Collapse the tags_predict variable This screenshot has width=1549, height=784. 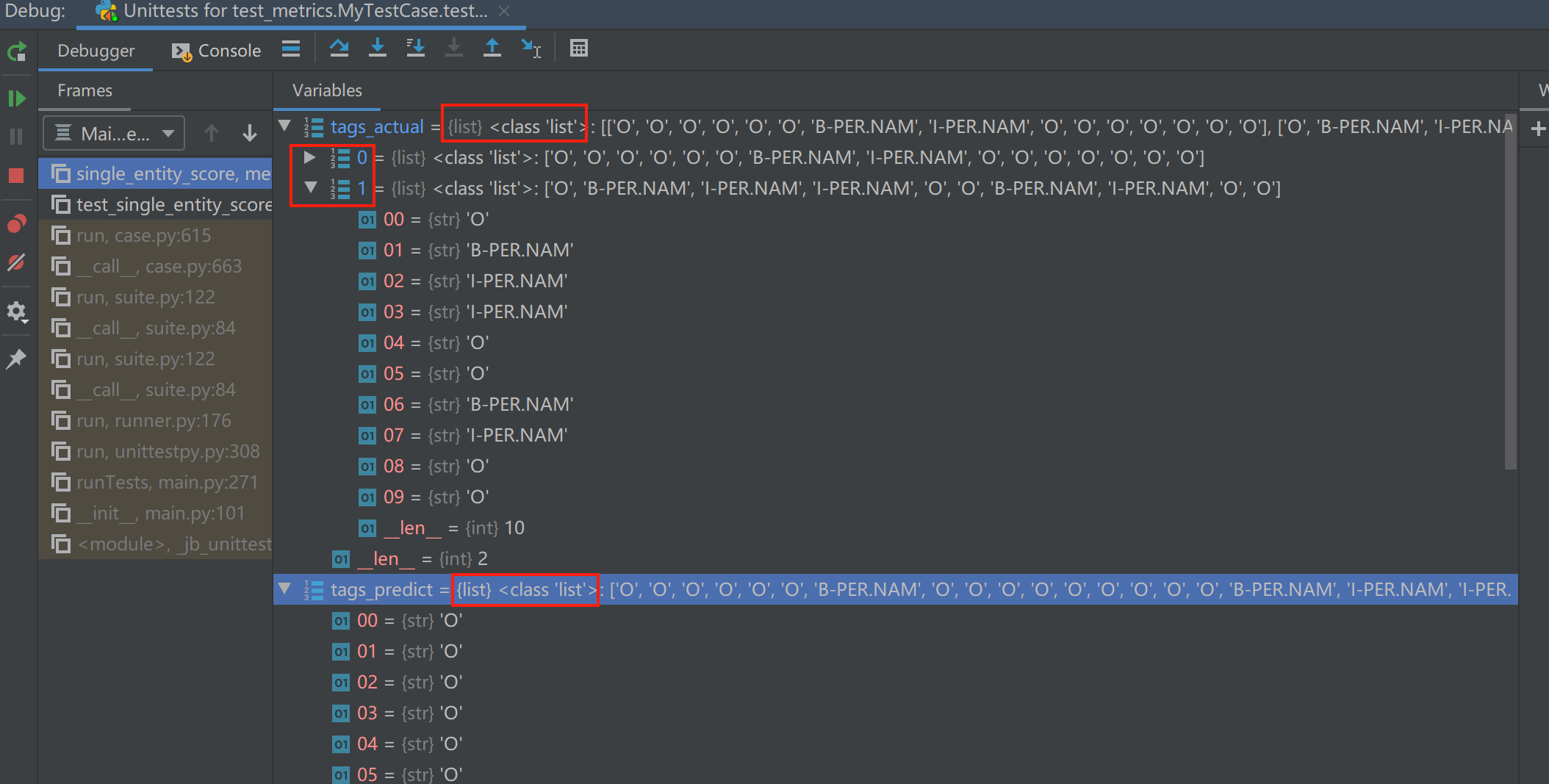(x=284, y=589)
